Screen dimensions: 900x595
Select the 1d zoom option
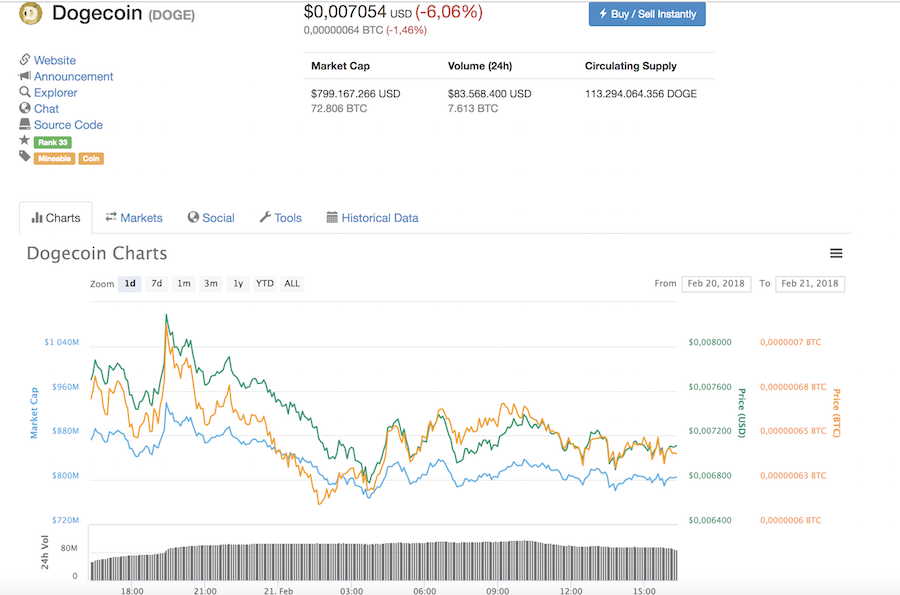click(x=130, y=283)
